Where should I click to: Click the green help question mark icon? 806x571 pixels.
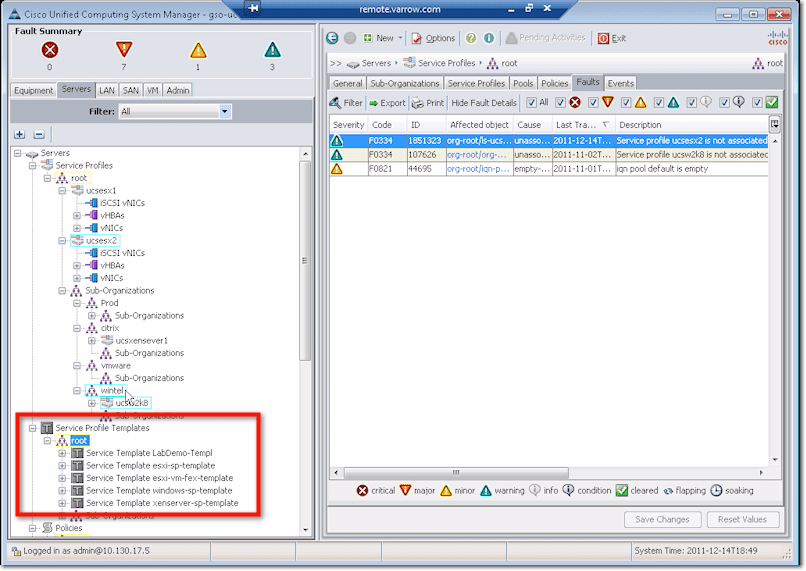471,38
